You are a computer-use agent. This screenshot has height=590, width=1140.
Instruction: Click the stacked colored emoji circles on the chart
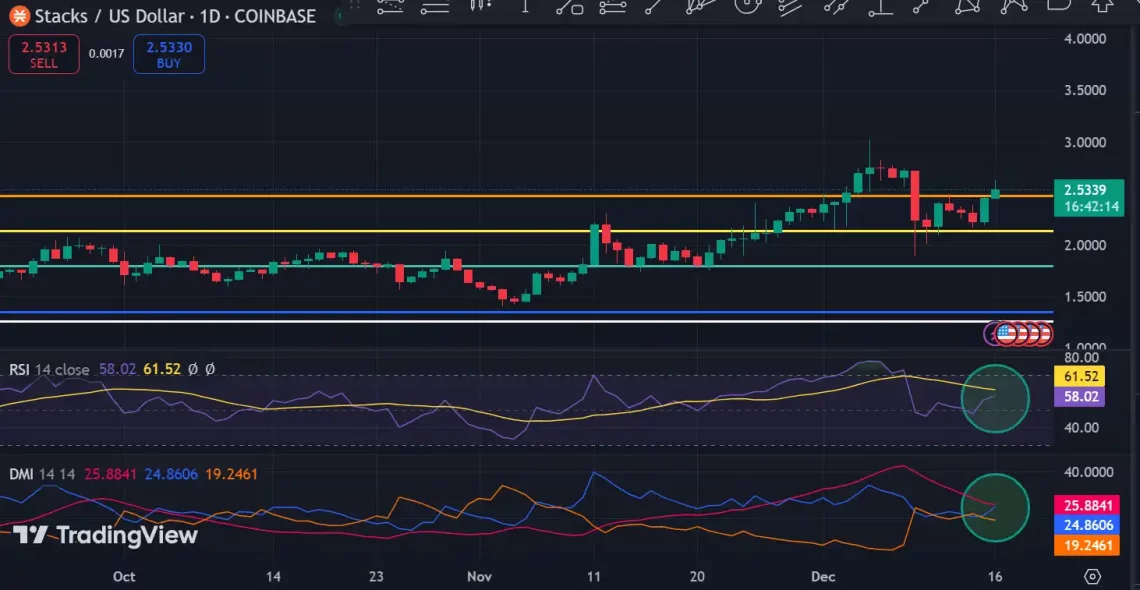coord(1020,333)
